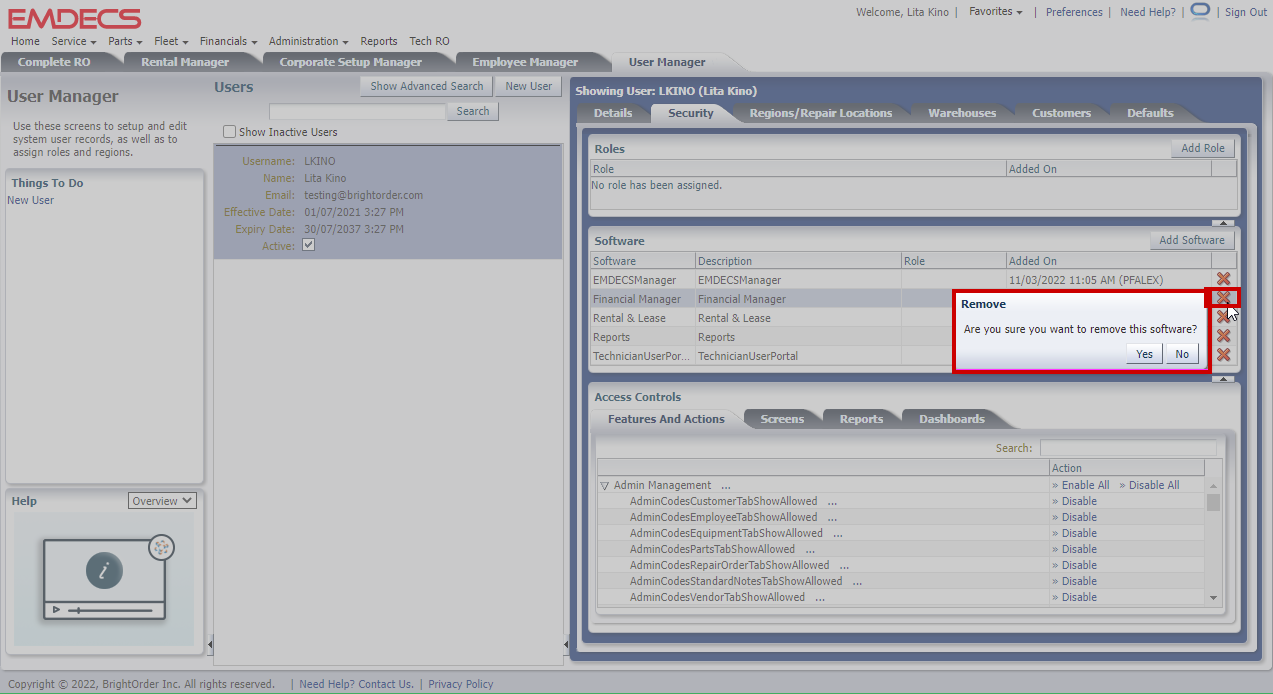The image size is (1273, 694).
Task: Open Tech RO in the menu bar
Action: 429,41
